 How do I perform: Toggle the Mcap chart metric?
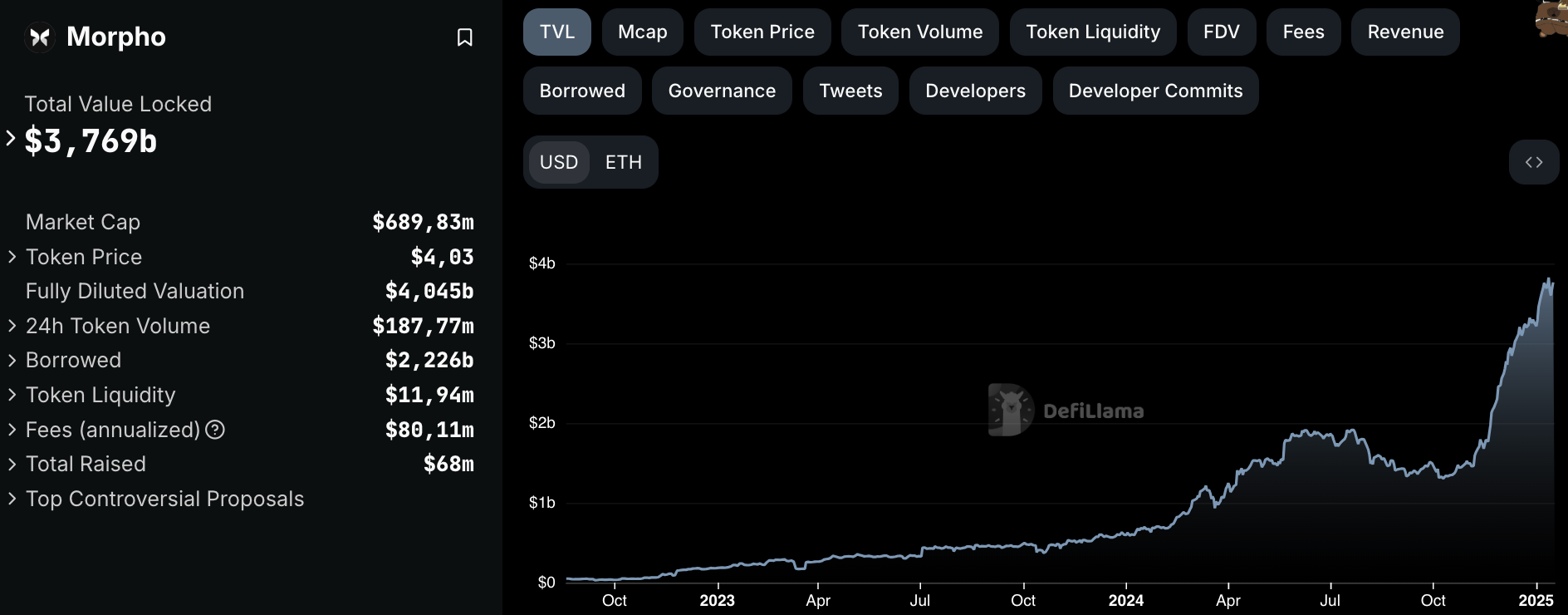(x=643, y=32)
